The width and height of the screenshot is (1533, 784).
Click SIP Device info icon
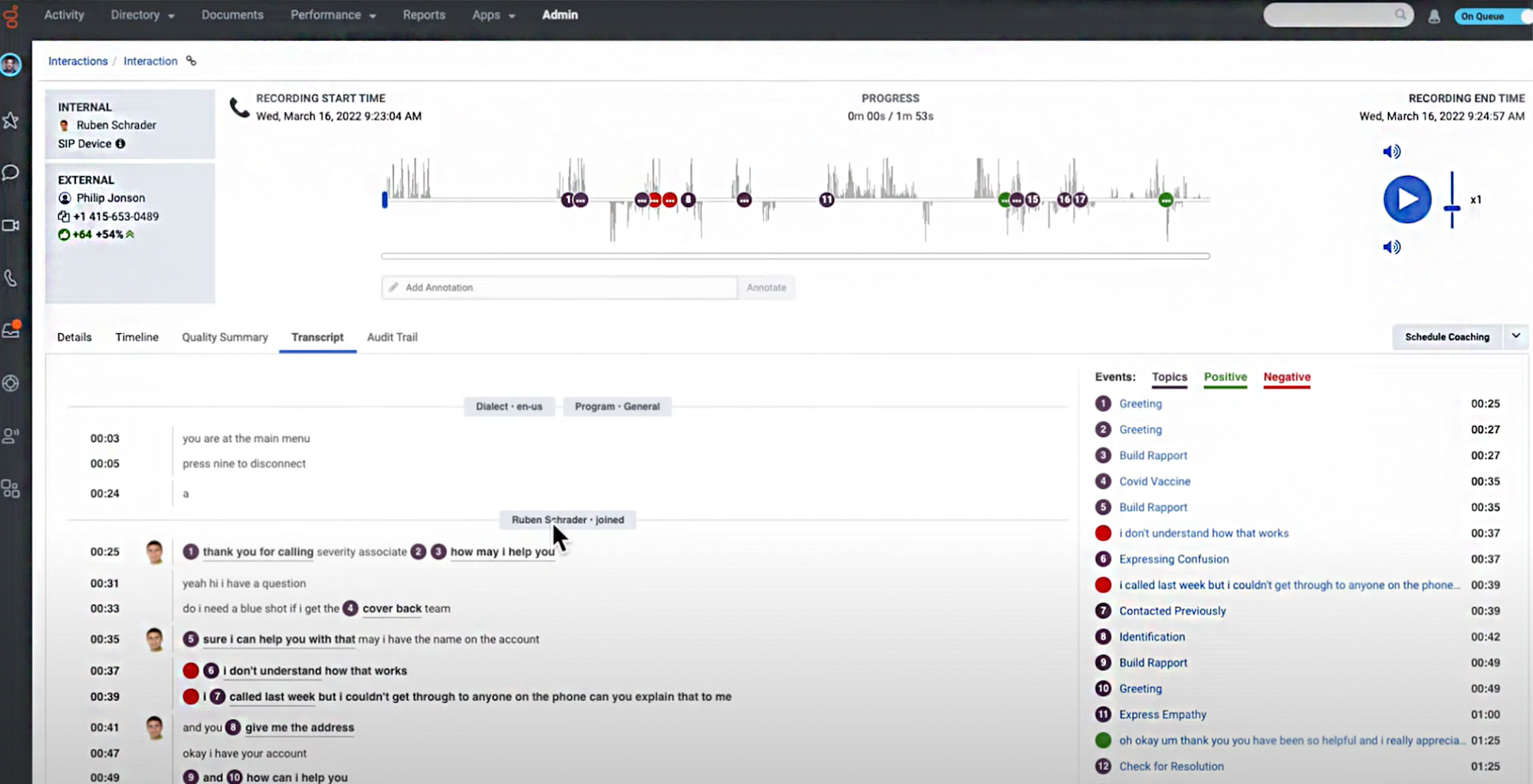[120, 143]
